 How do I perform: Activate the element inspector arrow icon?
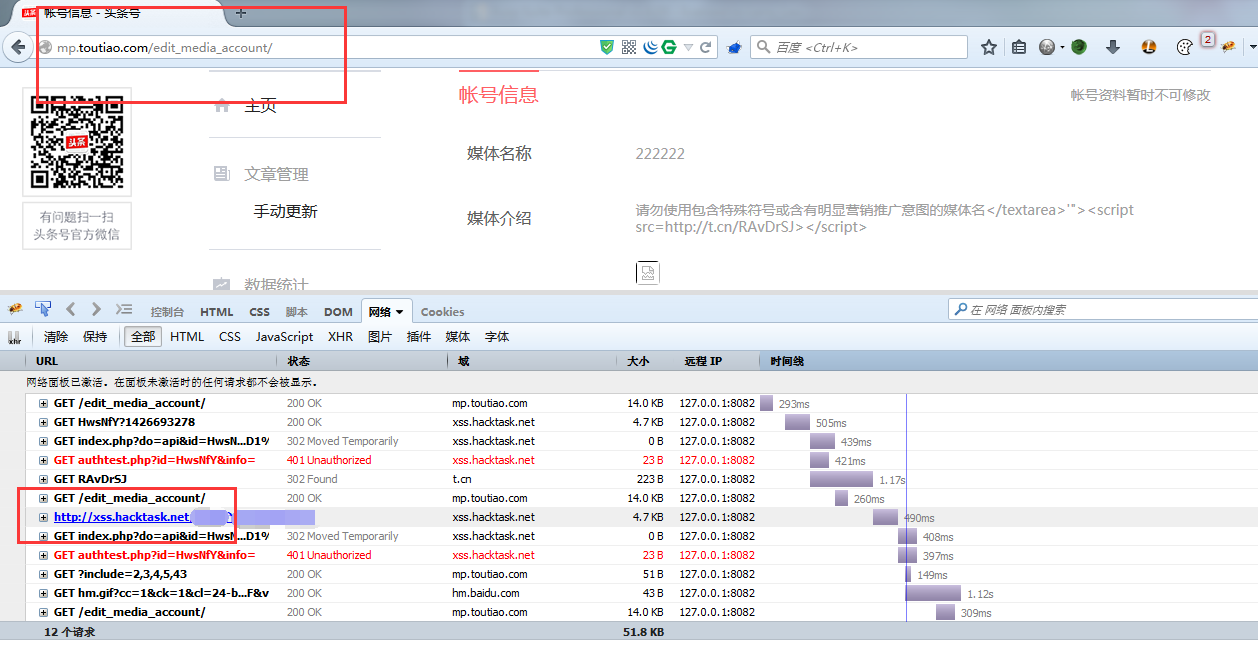43,309
